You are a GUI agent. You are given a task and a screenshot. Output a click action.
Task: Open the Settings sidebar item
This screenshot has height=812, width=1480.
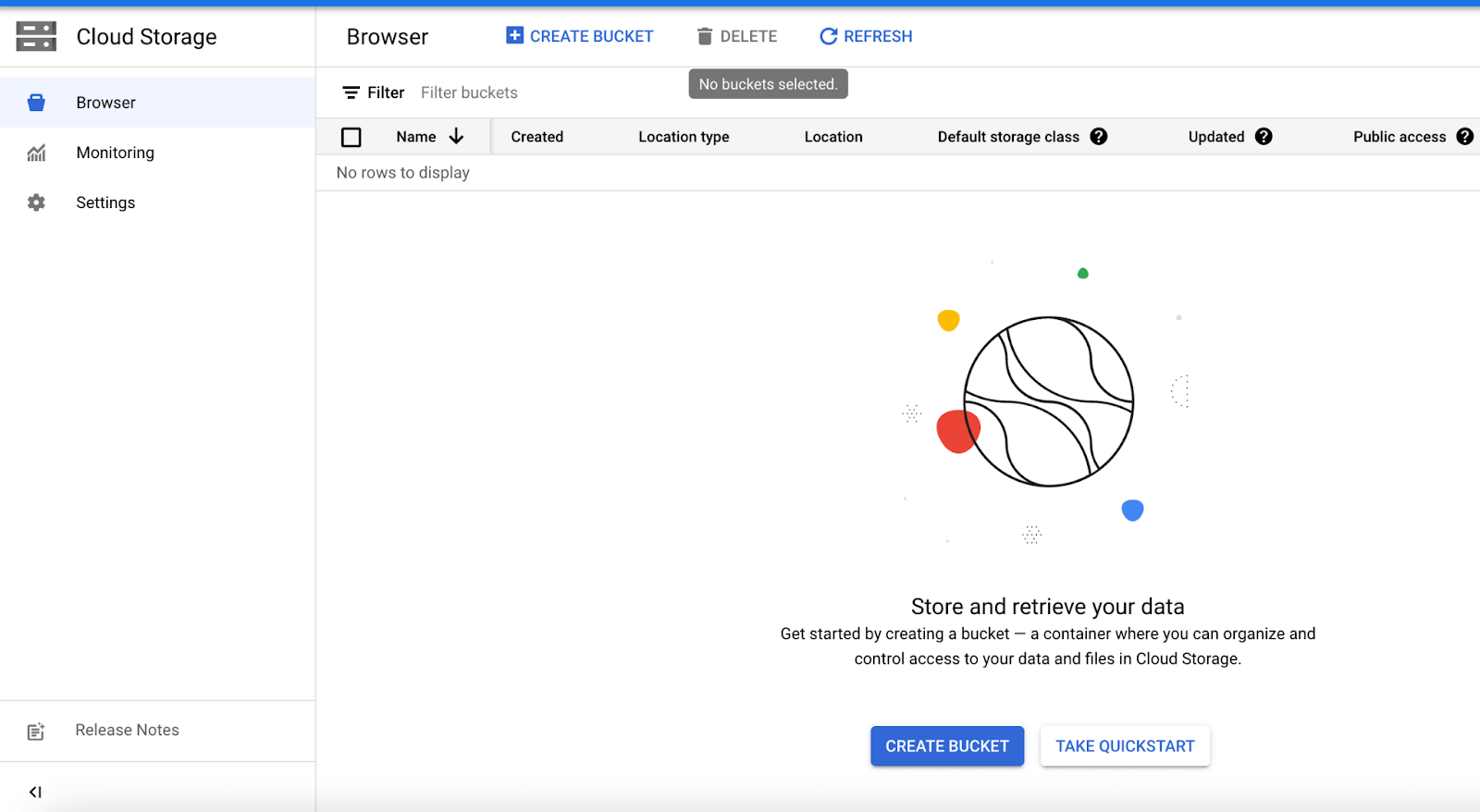point(157,203)
